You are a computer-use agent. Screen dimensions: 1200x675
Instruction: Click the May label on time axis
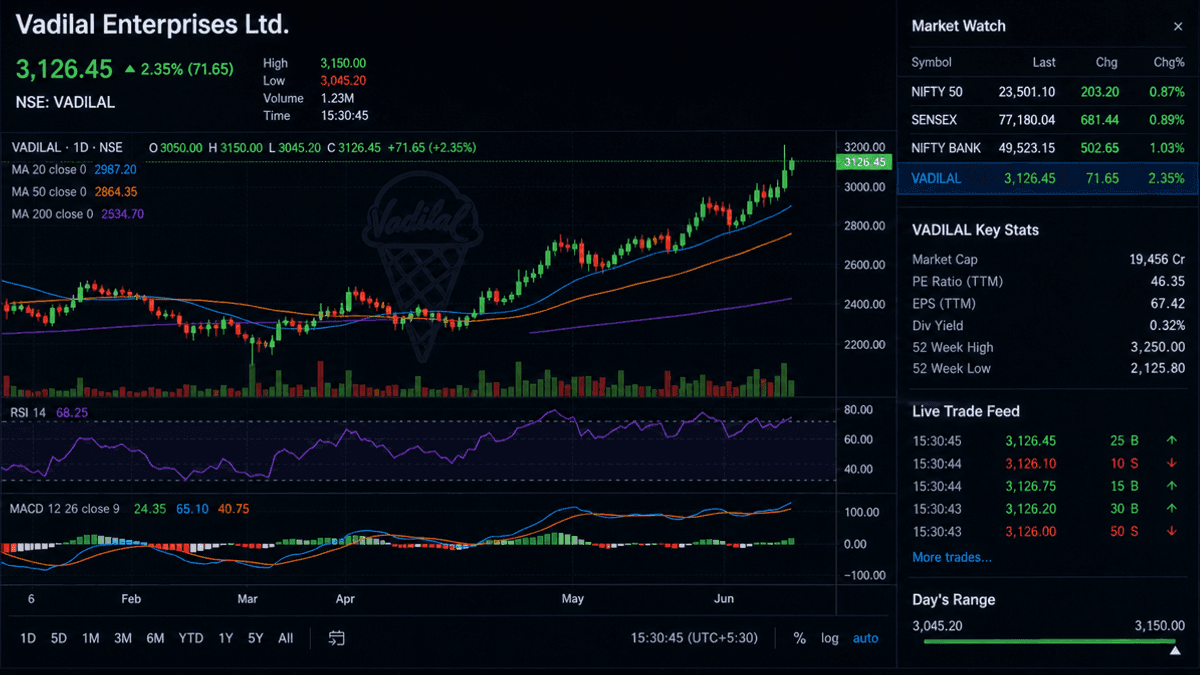[572, 599]
